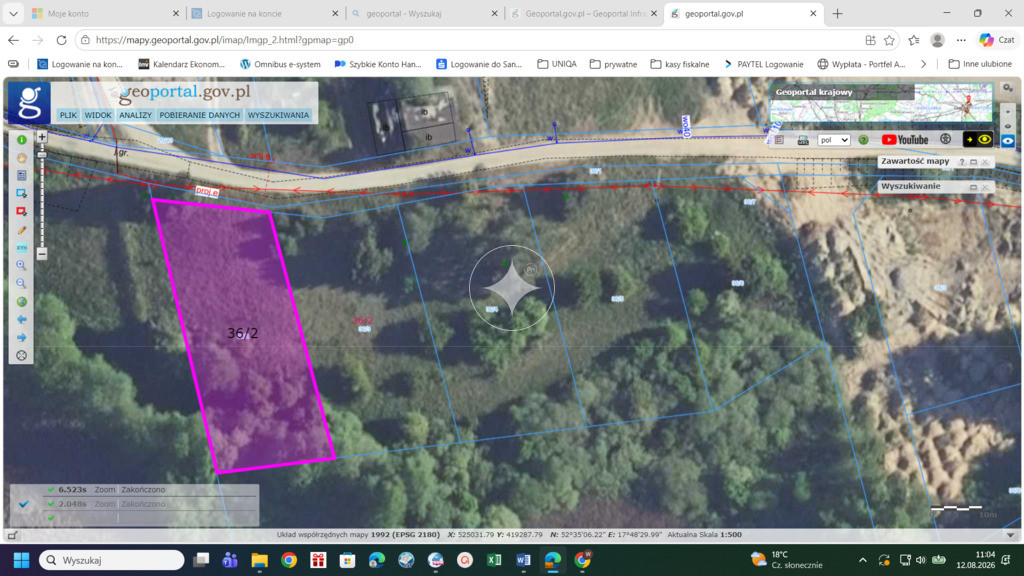The height and width of the screenshot is (576, 1024).
Task: Toggle the blue eye visibility button
Action: coord(1008,140)
